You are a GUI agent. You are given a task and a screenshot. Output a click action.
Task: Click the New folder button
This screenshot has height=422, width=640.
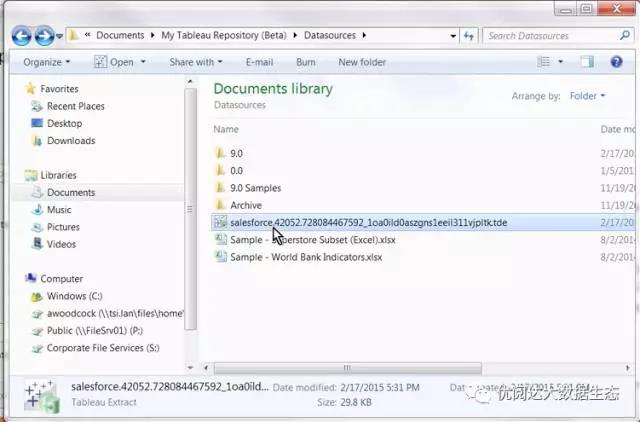(362, 62)
